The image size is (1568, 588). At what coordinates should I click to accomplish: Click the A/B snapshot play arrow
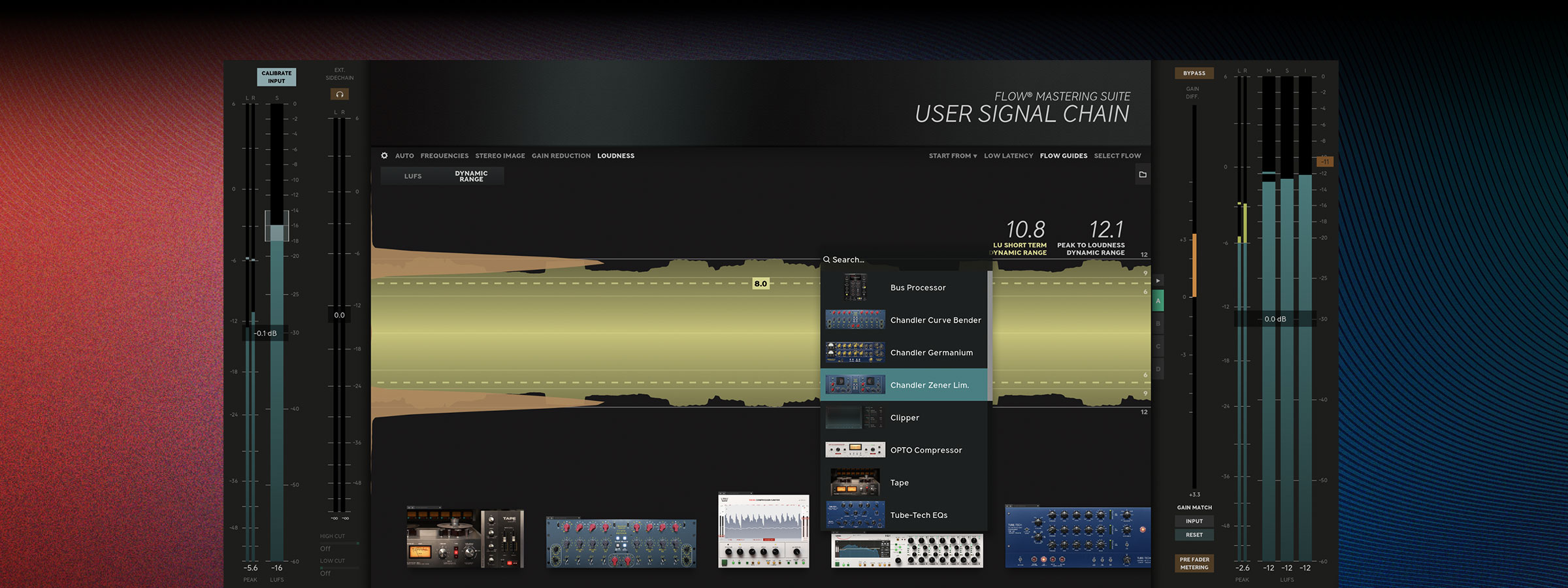1158,281
